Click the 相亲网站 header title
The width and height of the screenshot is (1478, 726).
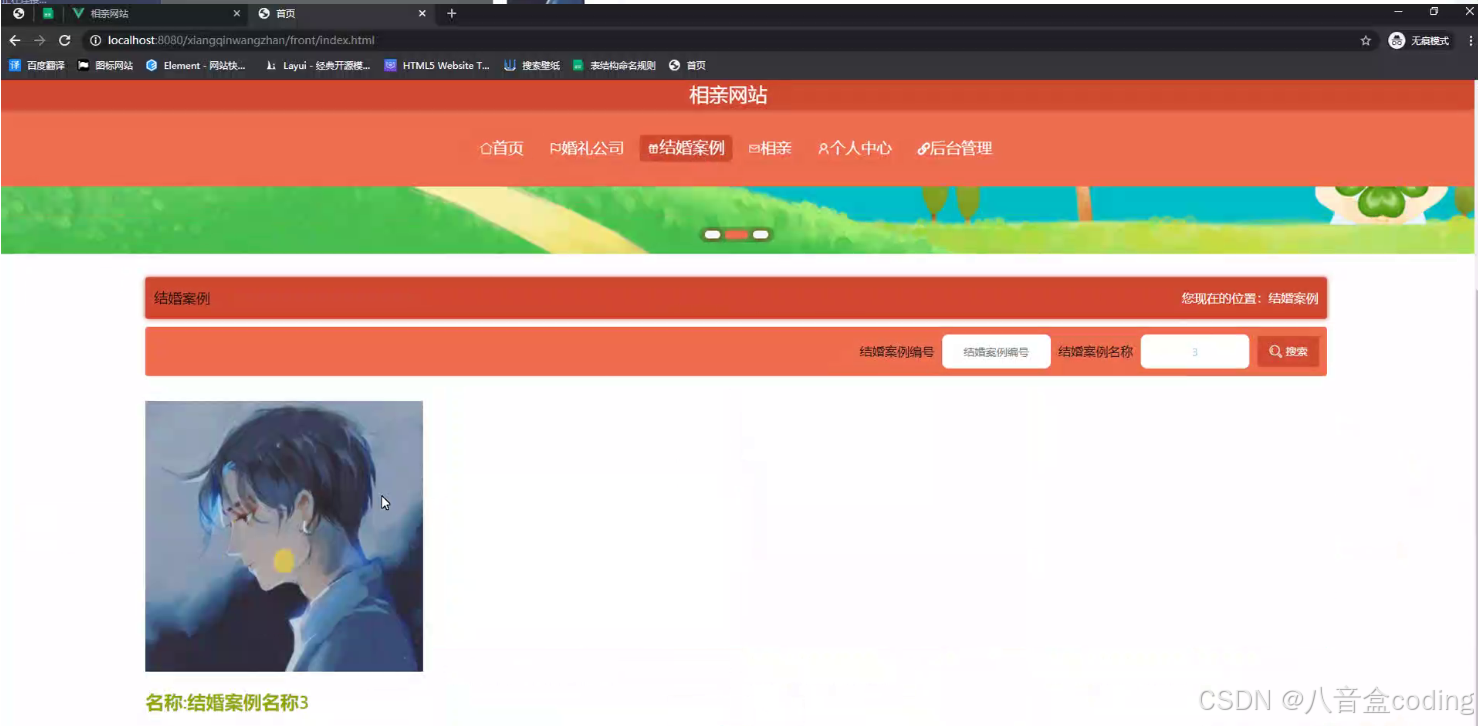click(728, 96)
